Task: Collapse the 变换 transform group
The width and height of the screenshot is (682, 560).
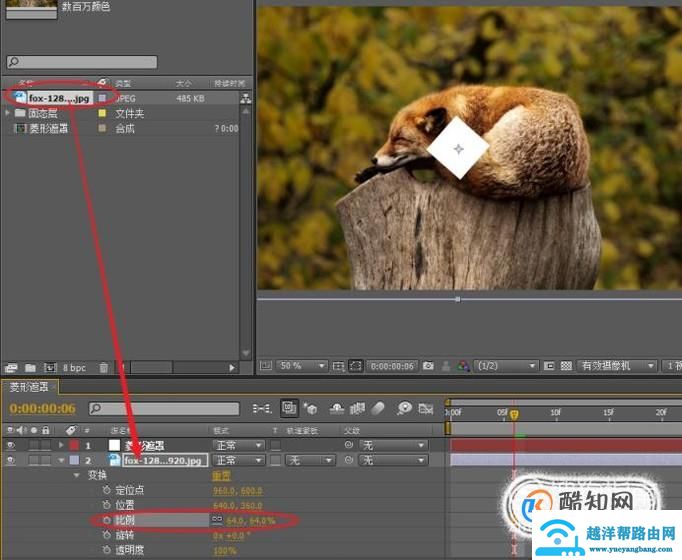Action: (x=77, y=475)
